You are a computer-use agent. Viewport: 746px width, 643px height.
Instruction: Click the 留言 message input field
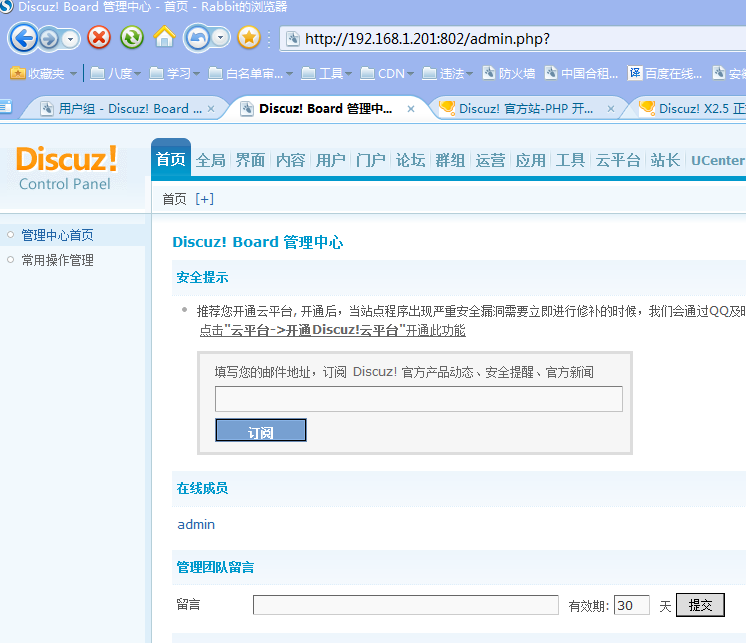(x=406, y=605)
